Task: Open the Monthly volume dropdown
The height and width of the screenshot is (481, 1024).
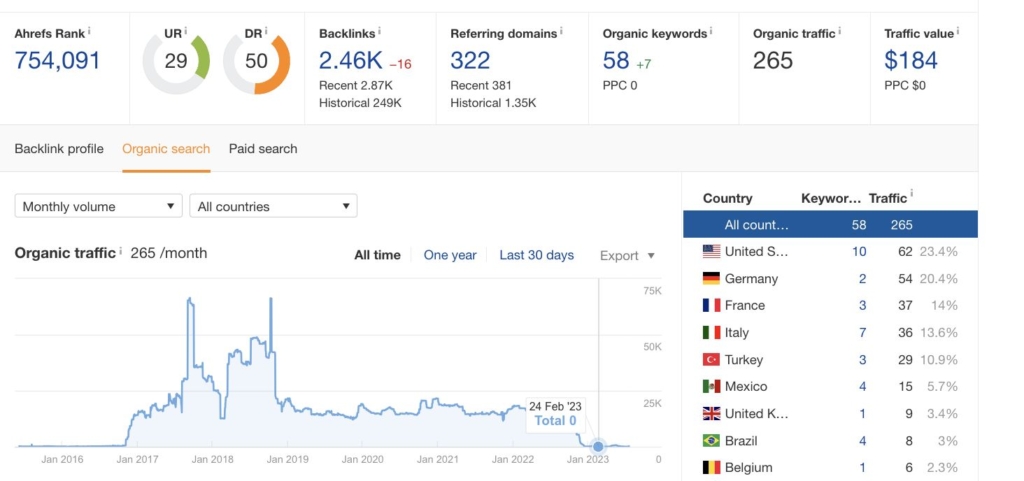Action: point(98,206)
